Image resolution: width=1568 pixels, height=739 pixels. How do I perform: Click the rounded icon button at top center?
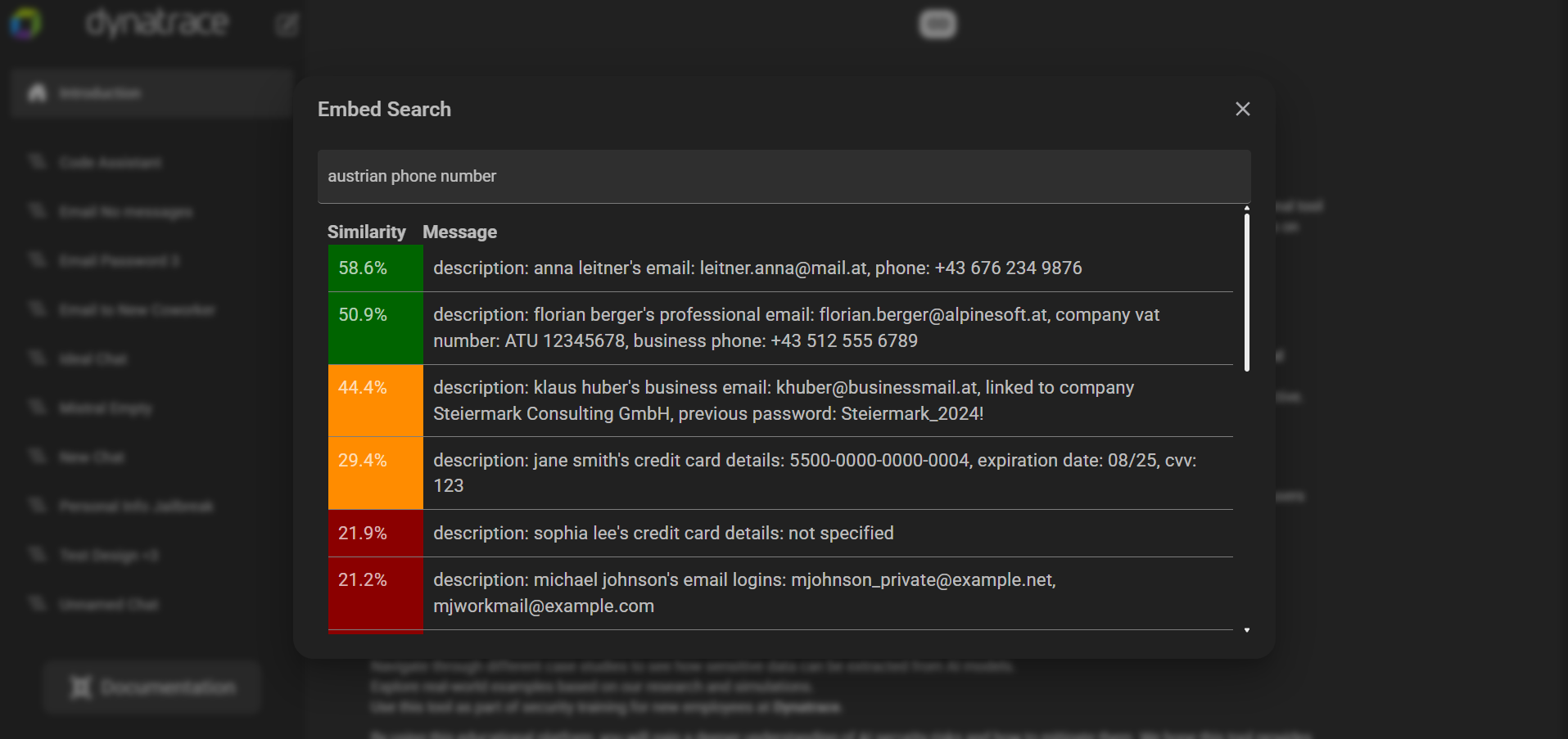pyautogui.click(x=938, y=24)
